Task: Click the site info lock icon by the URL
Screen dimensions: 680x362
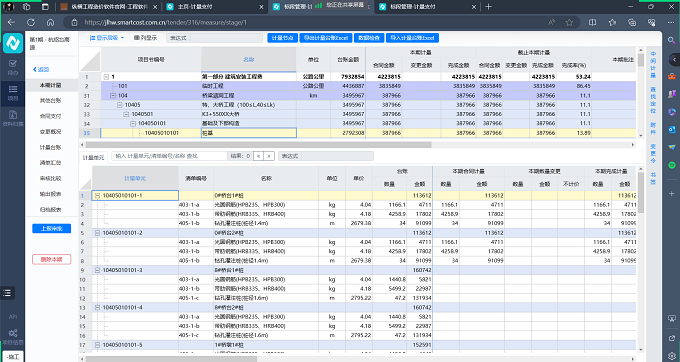Action: [74, 23]
